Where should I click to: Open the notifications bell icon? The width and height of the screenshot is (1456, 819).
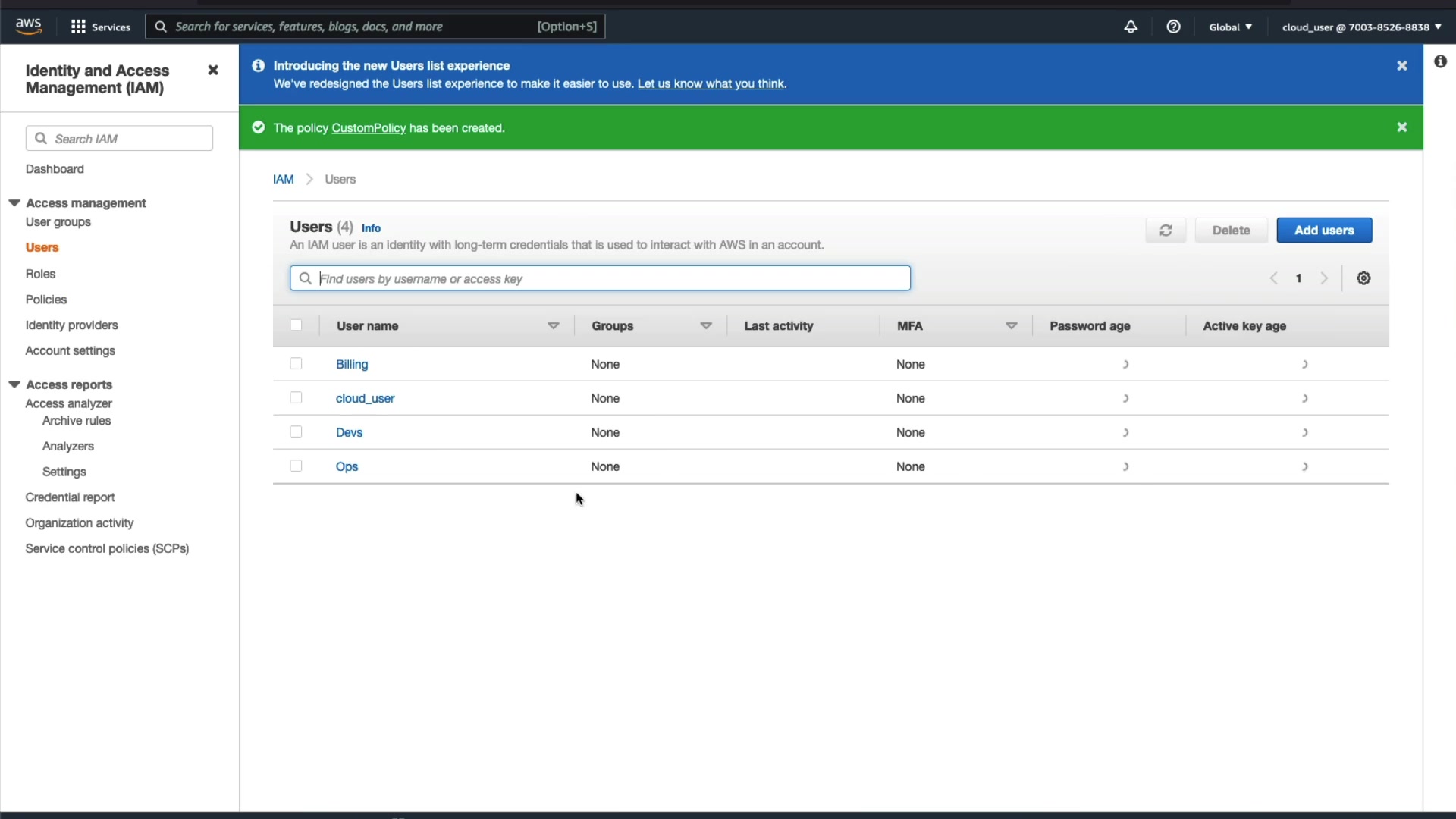(1130, 27)
